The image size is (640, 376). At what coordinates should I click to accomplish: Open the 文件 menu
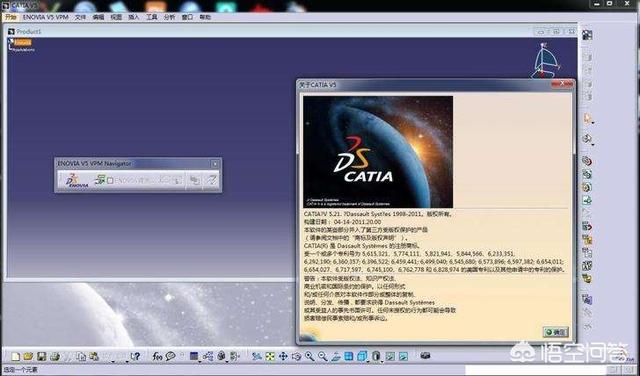coord(80,17)
